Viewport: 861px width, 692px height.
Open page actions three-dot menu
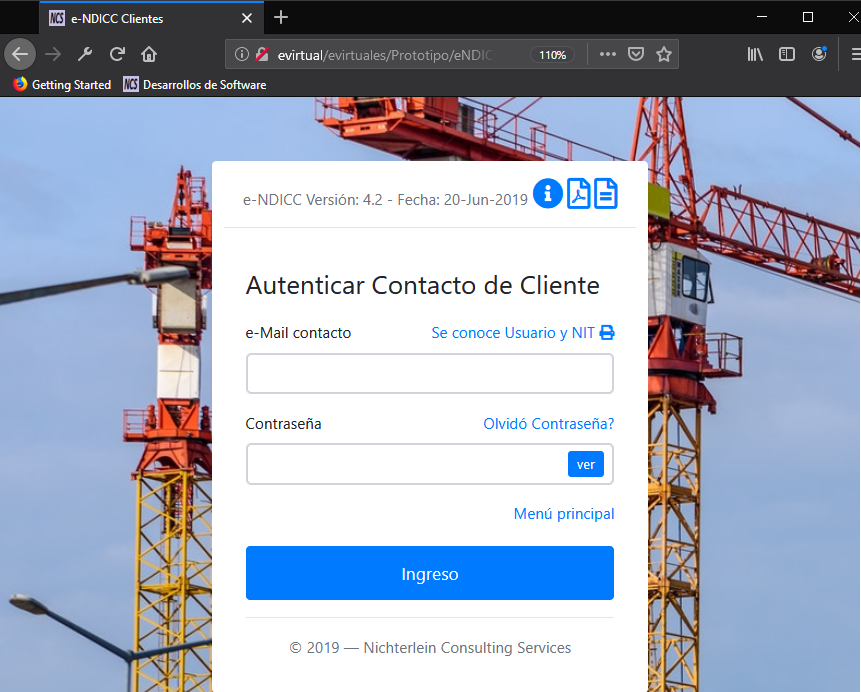coord(607,54)
